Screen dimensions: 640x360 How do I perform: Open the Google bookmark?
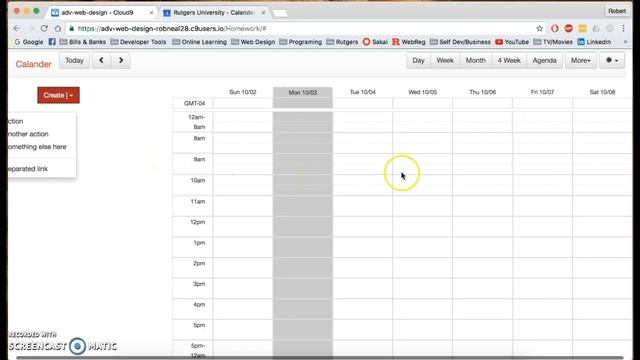tap(29, 42)
